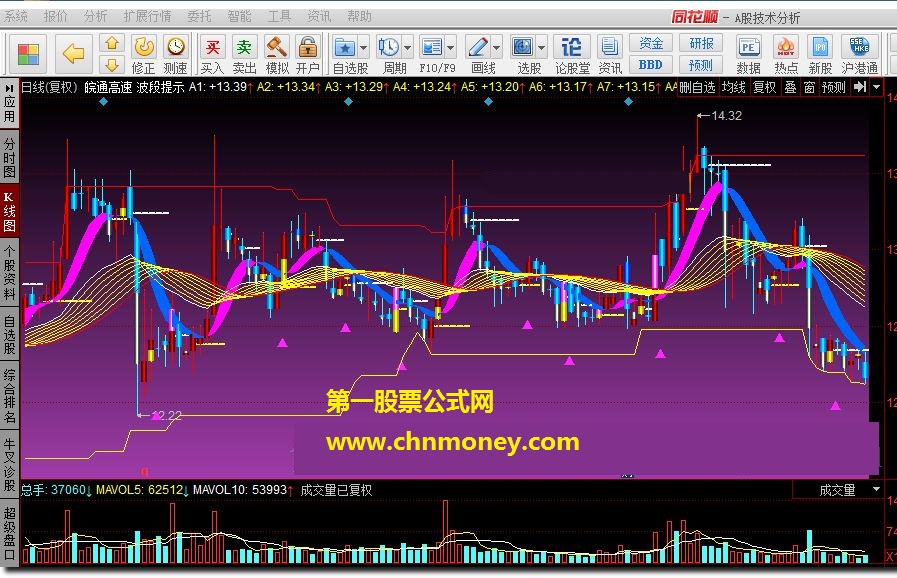Viewport: 897px width, 578px height.
Task: Click the yellow down arrow button
Action: click(x=112, y=64)
